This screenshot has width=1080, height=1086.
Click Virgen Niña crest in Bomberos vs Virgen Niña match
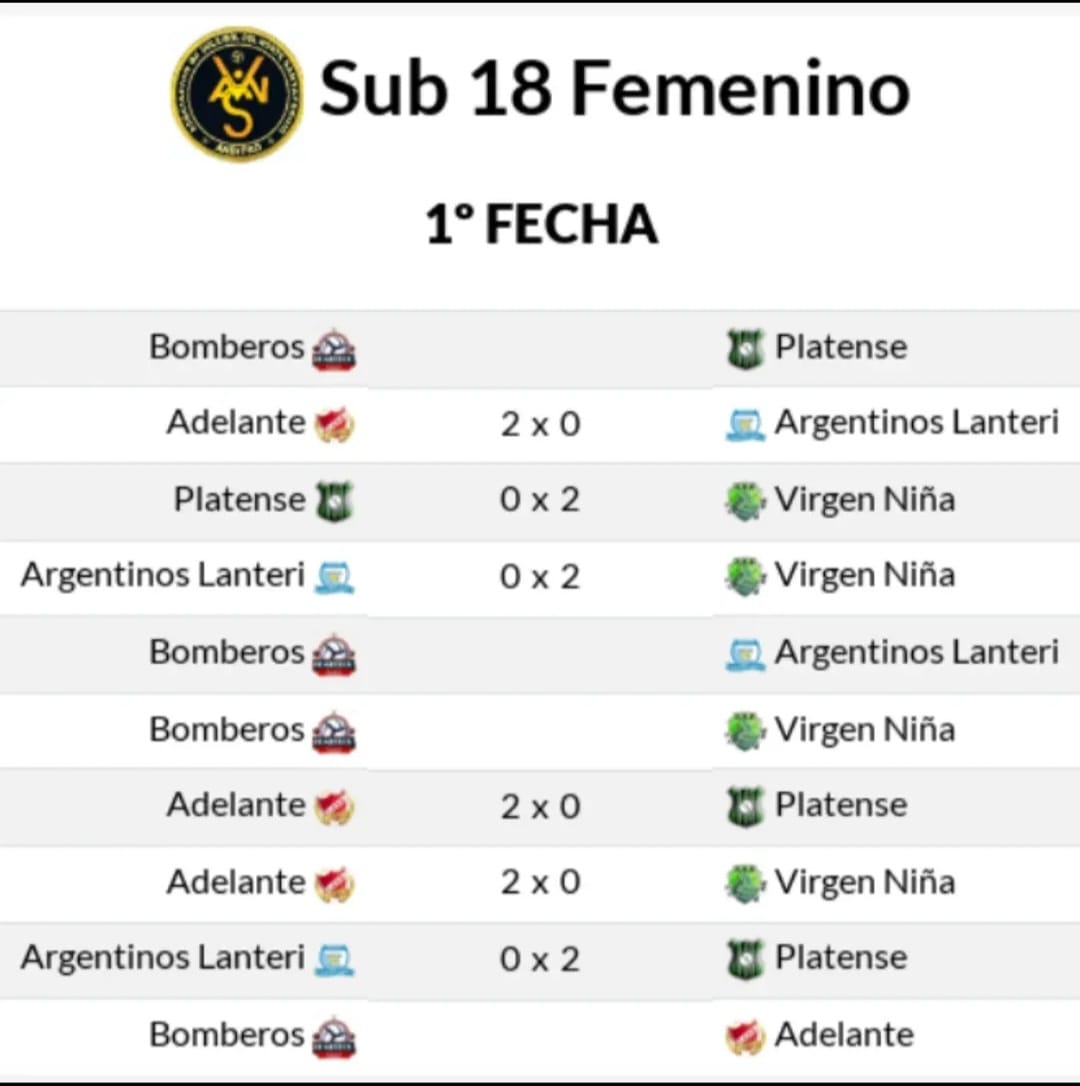point(744,731)
